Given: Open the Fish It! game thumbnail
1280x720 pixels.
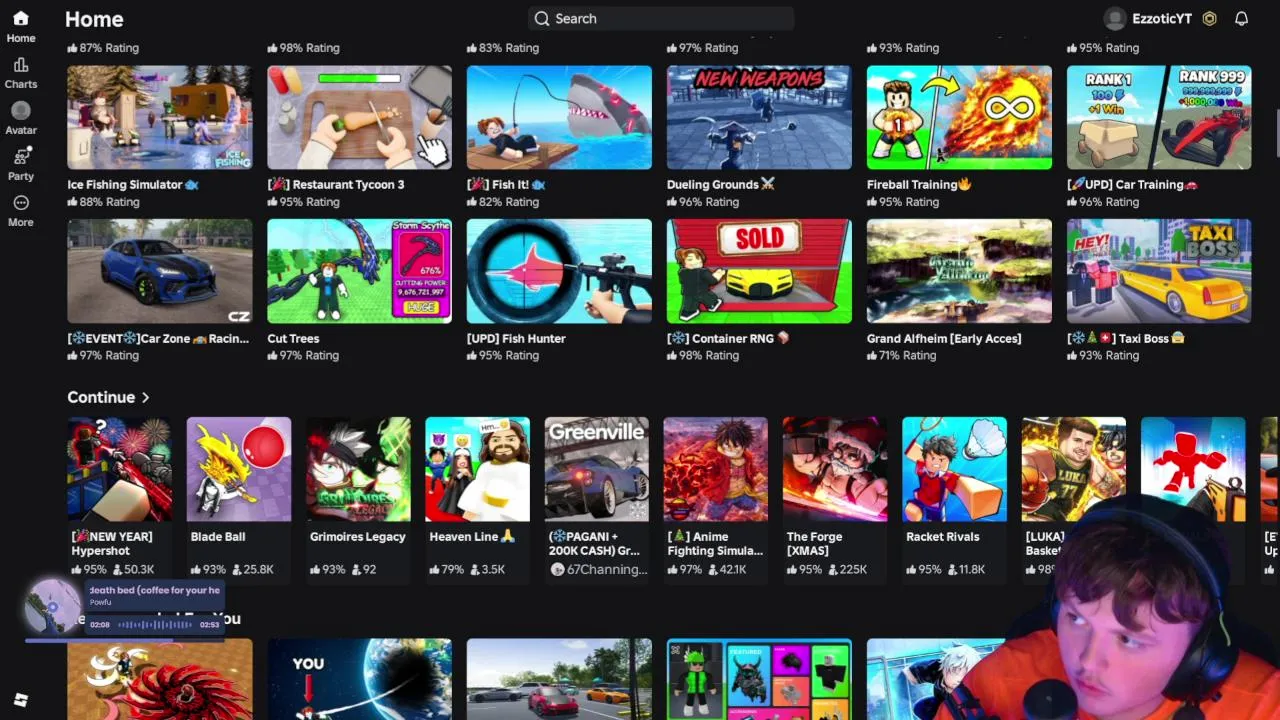Looking at the screenshot, I should pos(559,117).
